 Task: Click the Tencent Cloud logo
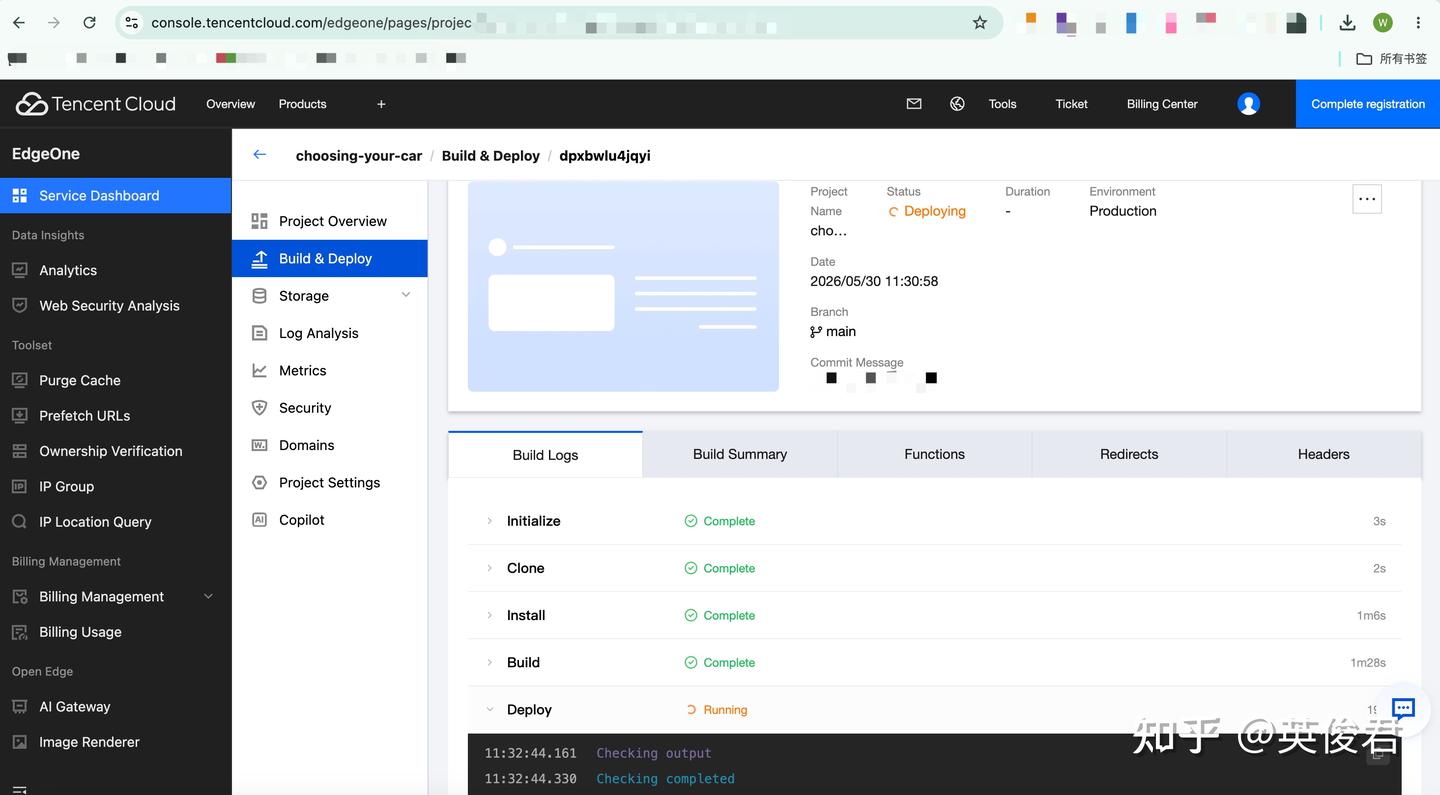point(96,104)
